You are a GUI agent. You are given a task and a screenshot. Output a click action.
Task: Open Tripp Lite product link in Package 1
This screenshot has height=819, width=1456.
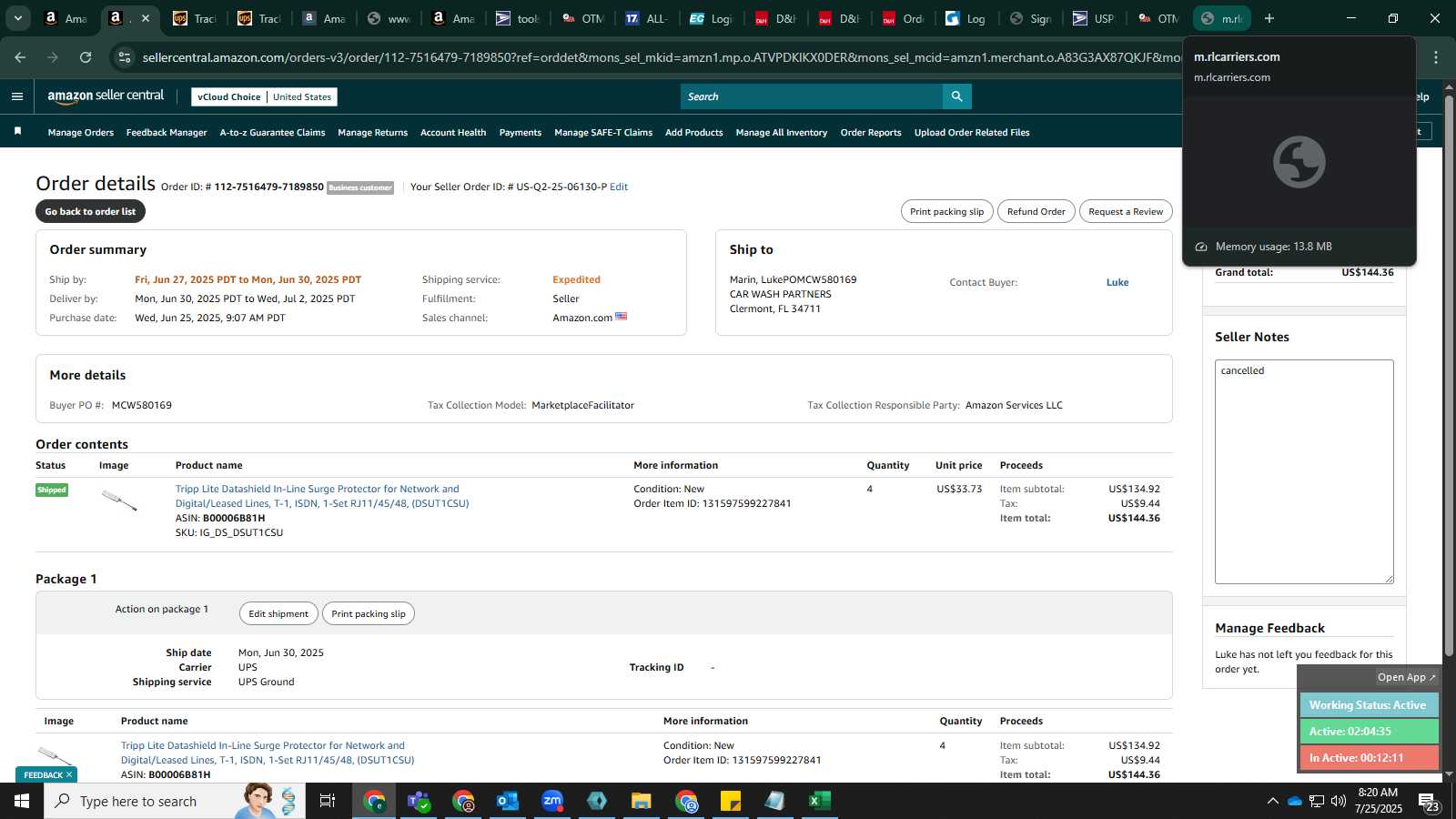click(x=268, y=753)
